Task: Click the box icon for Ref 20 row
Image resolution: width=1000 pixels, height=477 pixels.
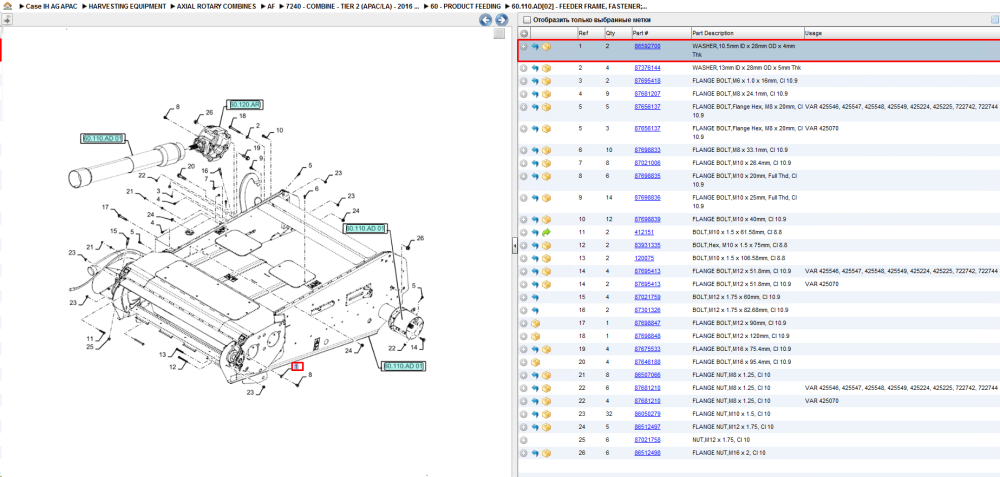Action: coord(536,362)
